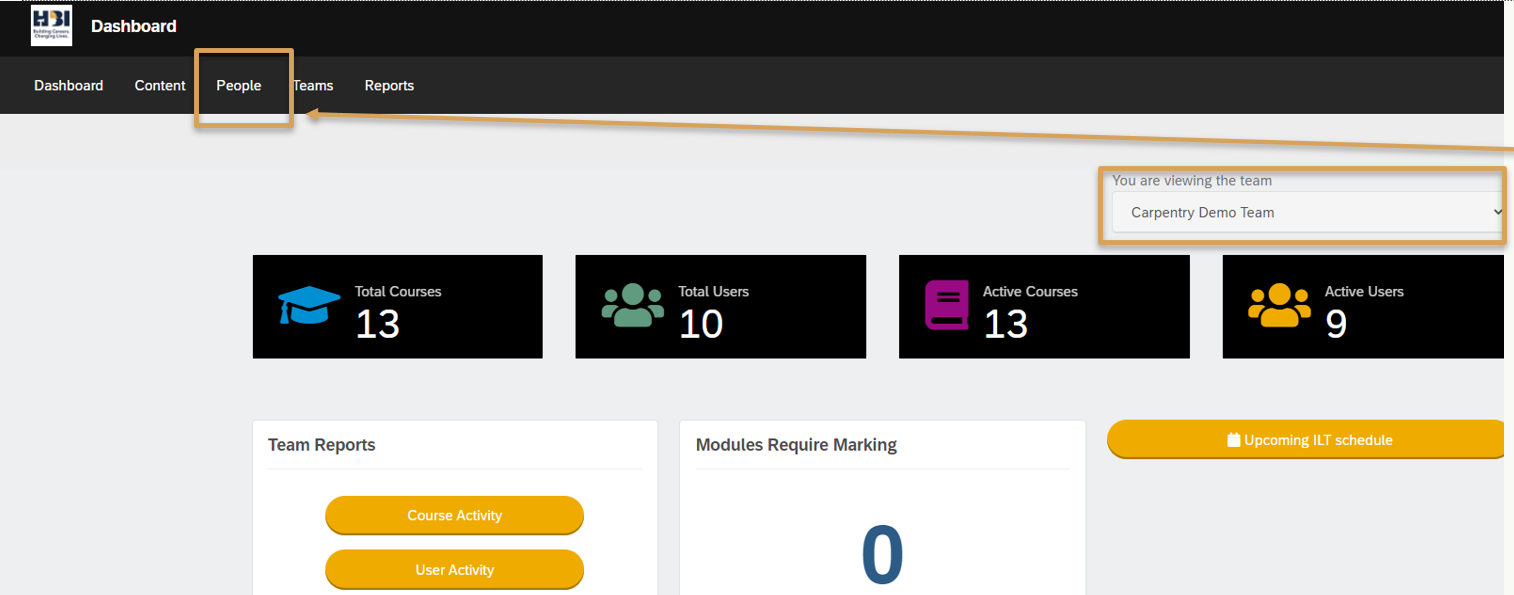Go to the Content menu item

[x=160, y=86]
